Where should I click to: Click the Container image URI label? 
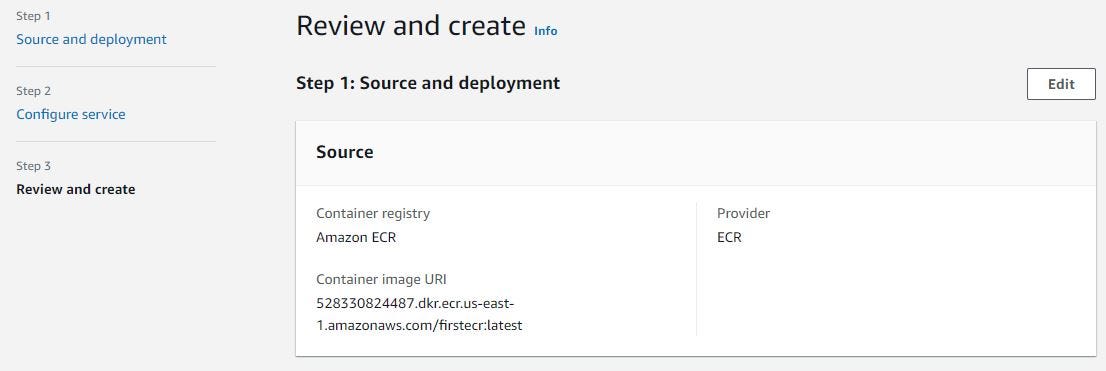(x=381, y=279)
